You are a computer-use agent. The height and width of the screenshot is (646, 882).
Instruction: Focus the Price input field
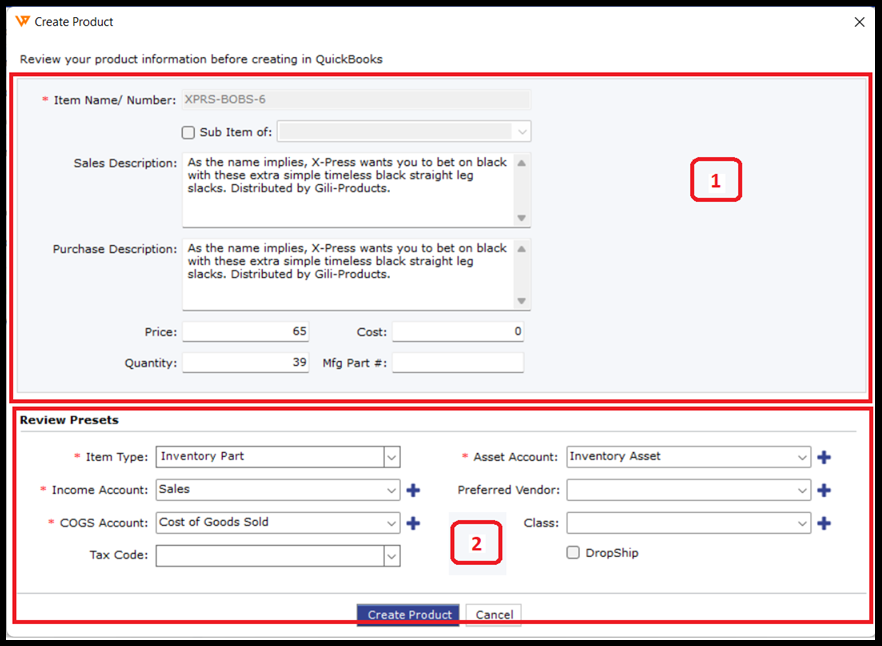point(245,331)
